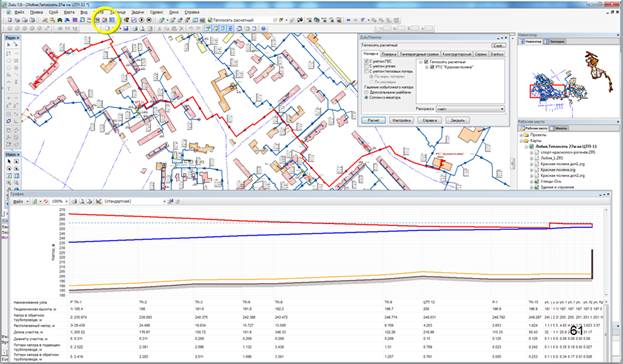Click the Слой... button at dialog top right
Image resolution: width=623 pixels, height=364 pixels.
coord(499,45)
